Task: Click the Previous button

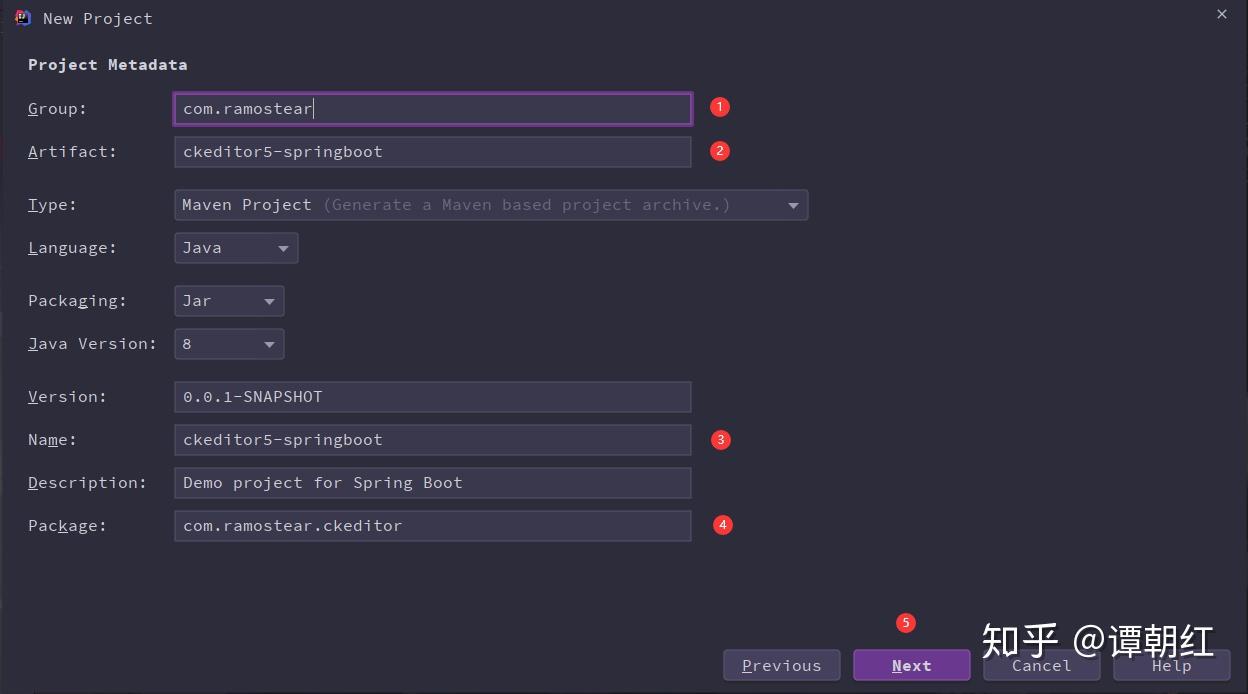Action: (781, 665)
